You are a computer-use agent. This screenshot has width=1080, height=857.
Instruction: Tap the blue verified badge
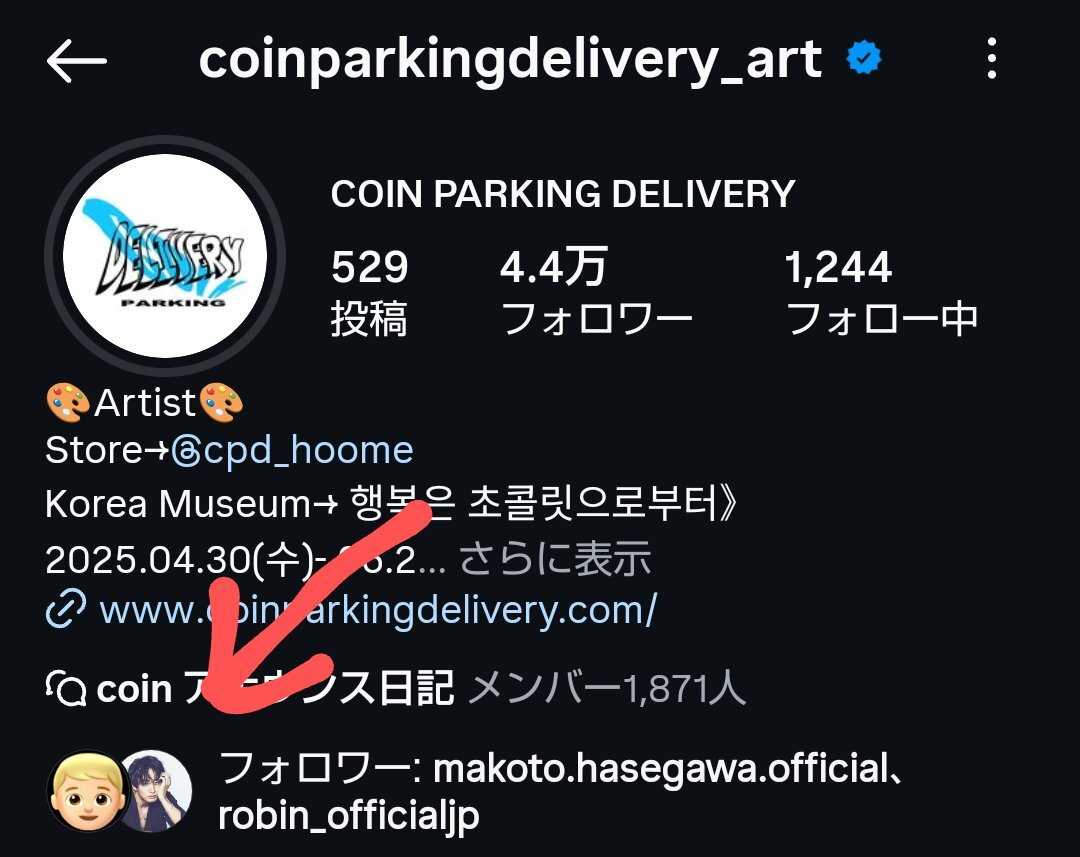coord(864,58)
